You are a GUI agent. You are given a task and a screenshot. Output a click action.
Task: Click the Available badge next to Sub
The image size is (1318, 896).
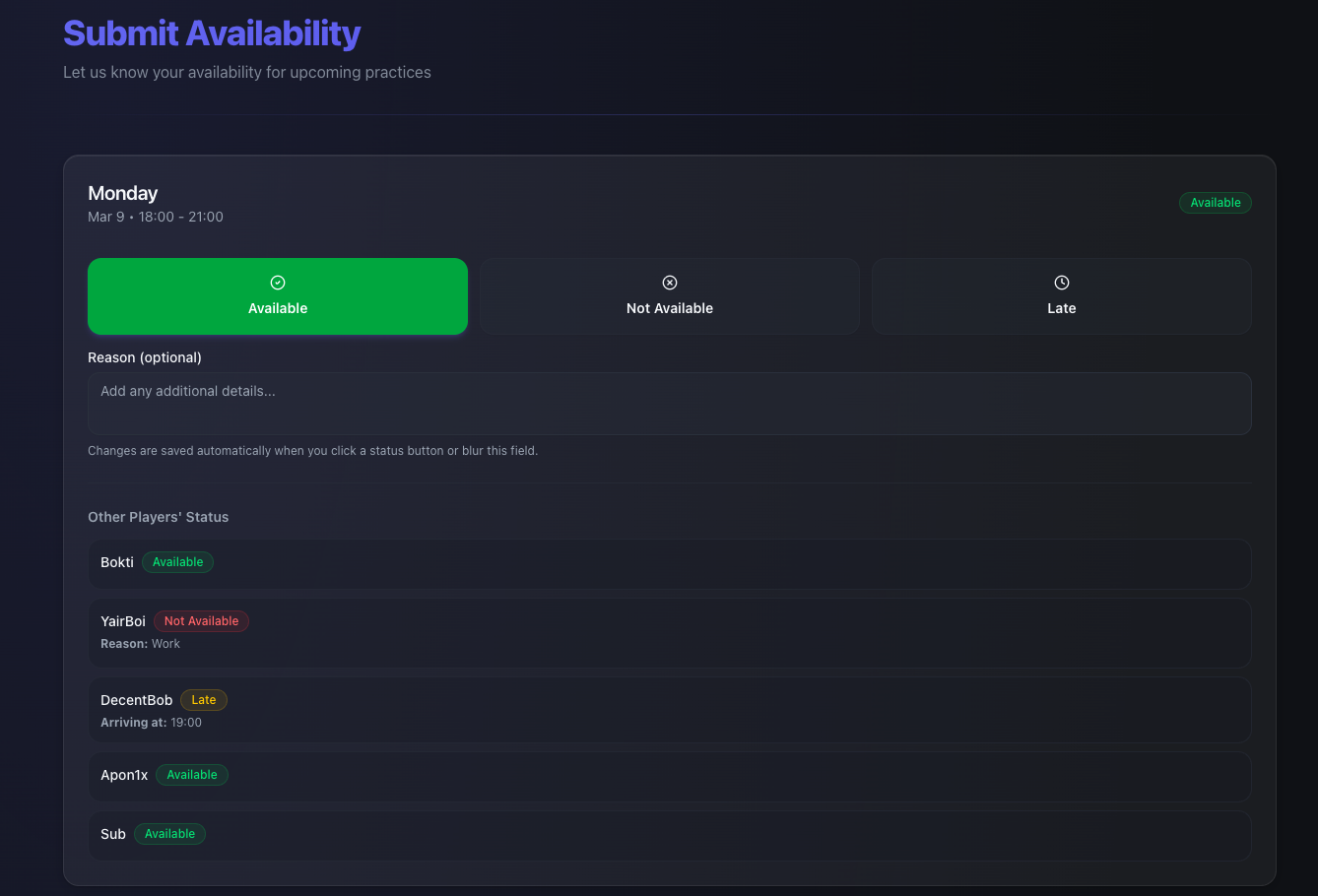pos(169,833)
